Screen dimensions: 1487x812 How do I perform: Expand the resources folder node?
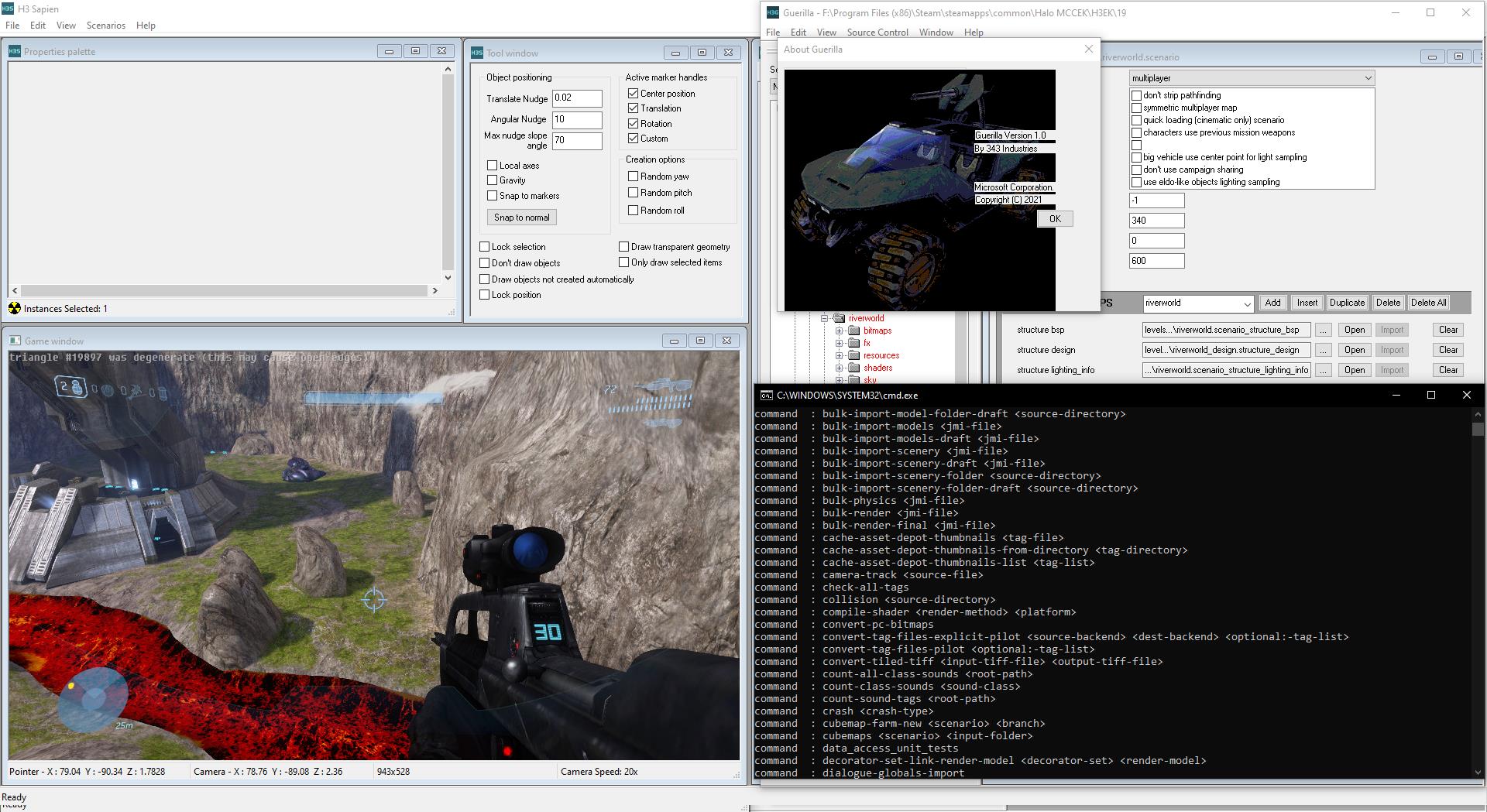click(839, 355)
